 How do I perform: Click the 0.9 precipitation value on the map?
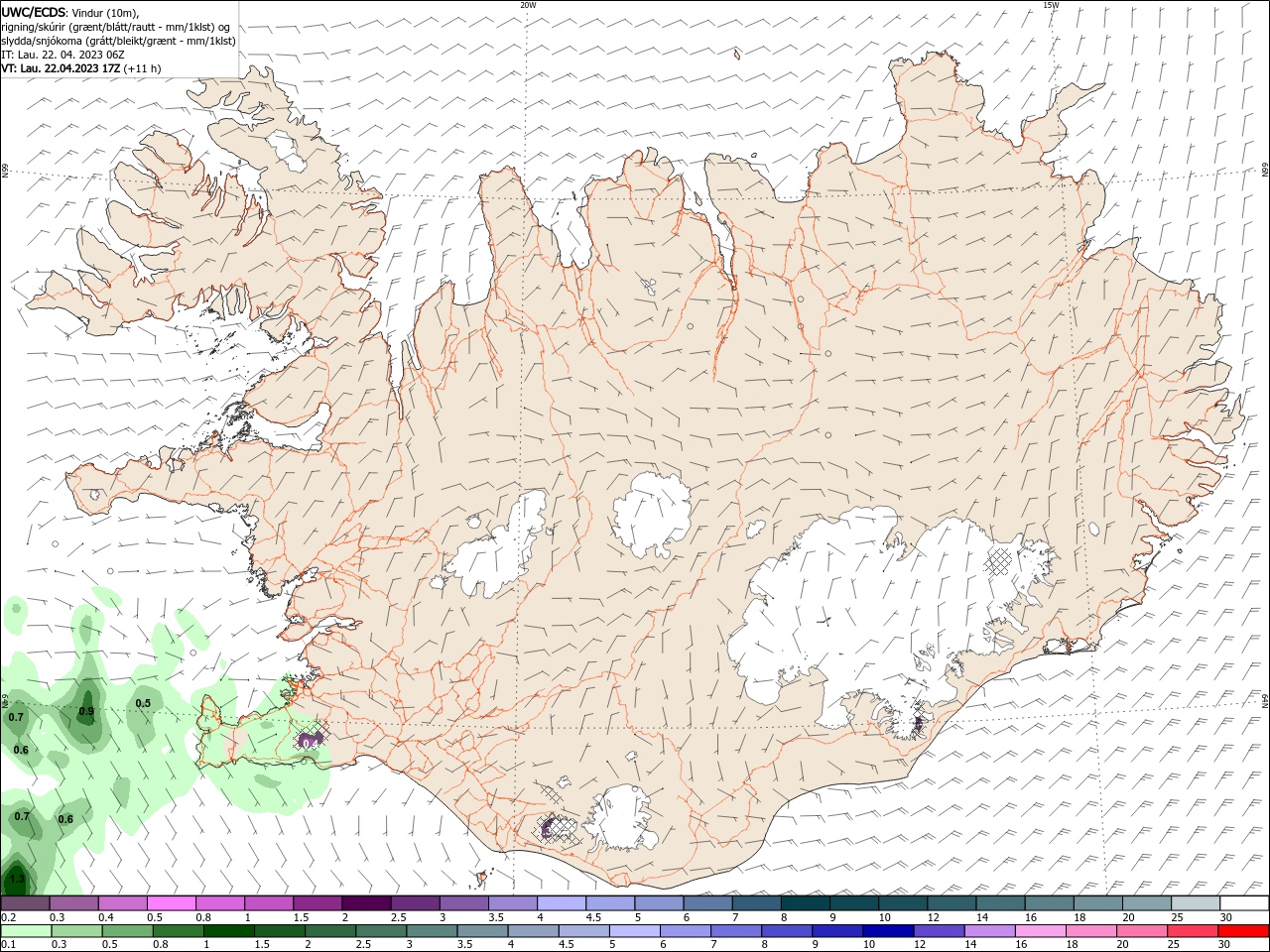[86, 711]
